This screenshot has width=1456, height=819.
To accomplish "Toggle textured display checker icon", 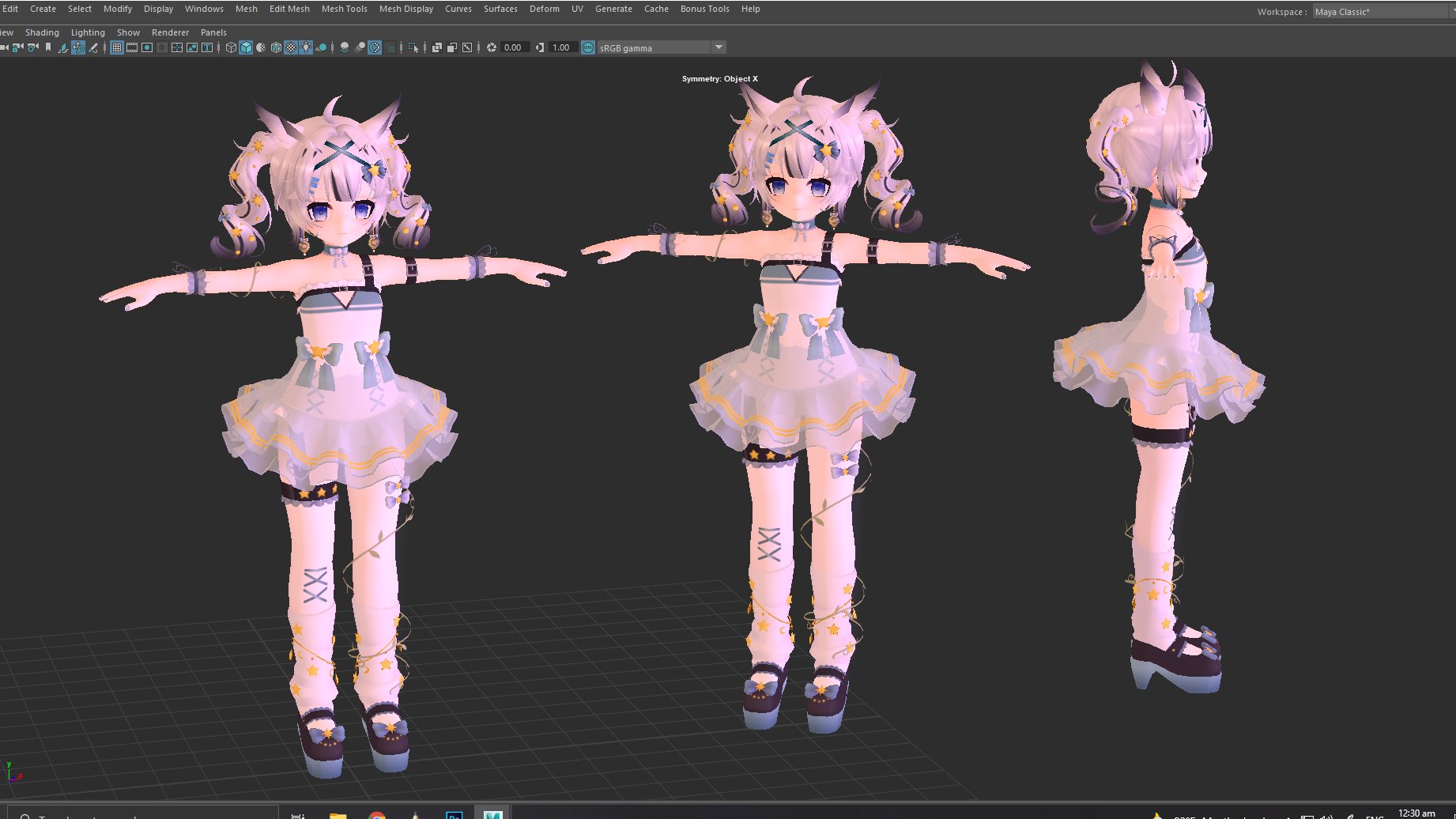I will [x=291, y=47].
